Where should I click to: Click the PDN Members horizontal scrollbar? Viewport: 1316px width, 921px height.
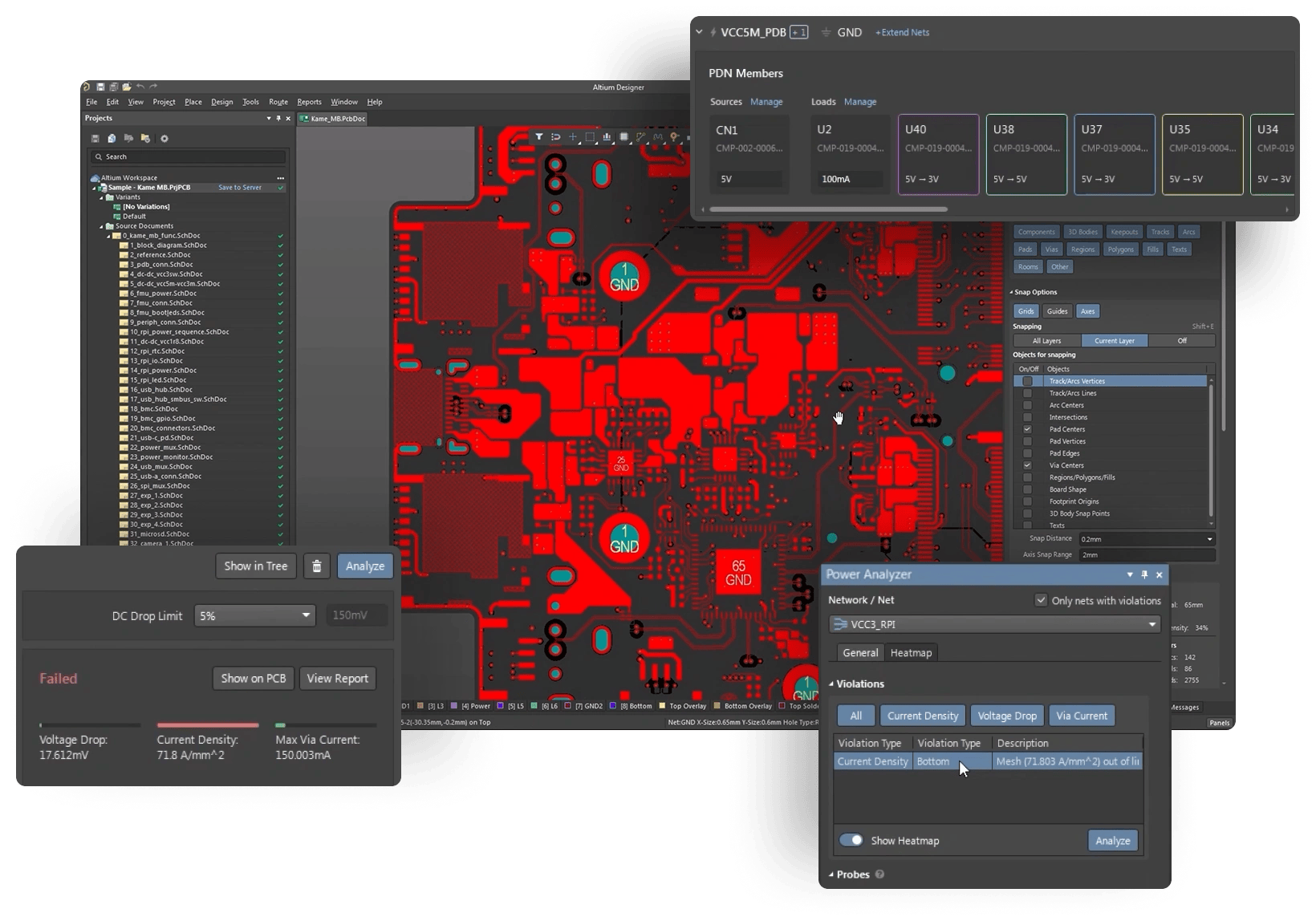828,209
